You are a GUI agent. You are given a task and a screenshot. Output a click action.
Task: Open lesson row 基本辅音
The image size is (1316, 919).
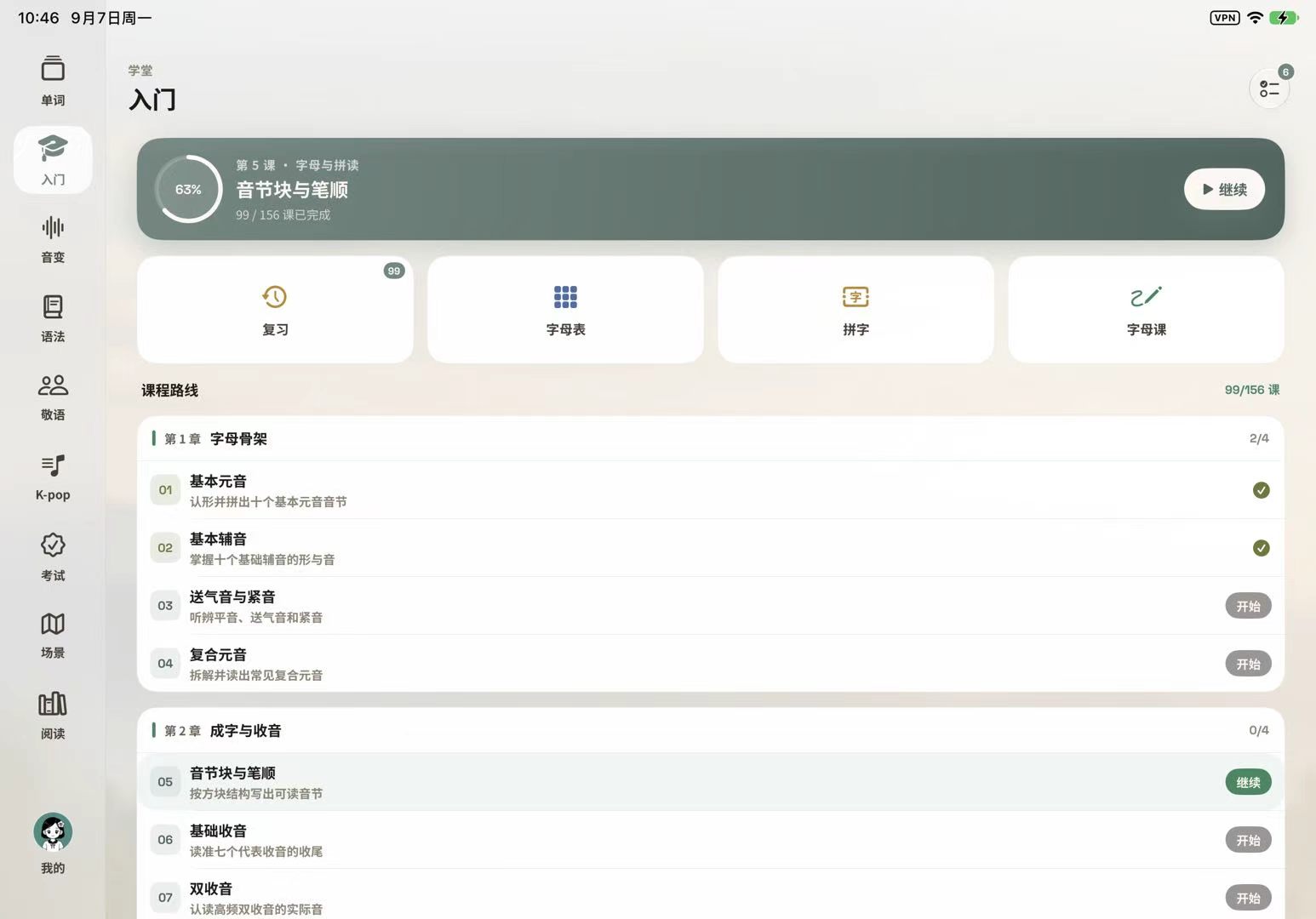tap(710, 548)
